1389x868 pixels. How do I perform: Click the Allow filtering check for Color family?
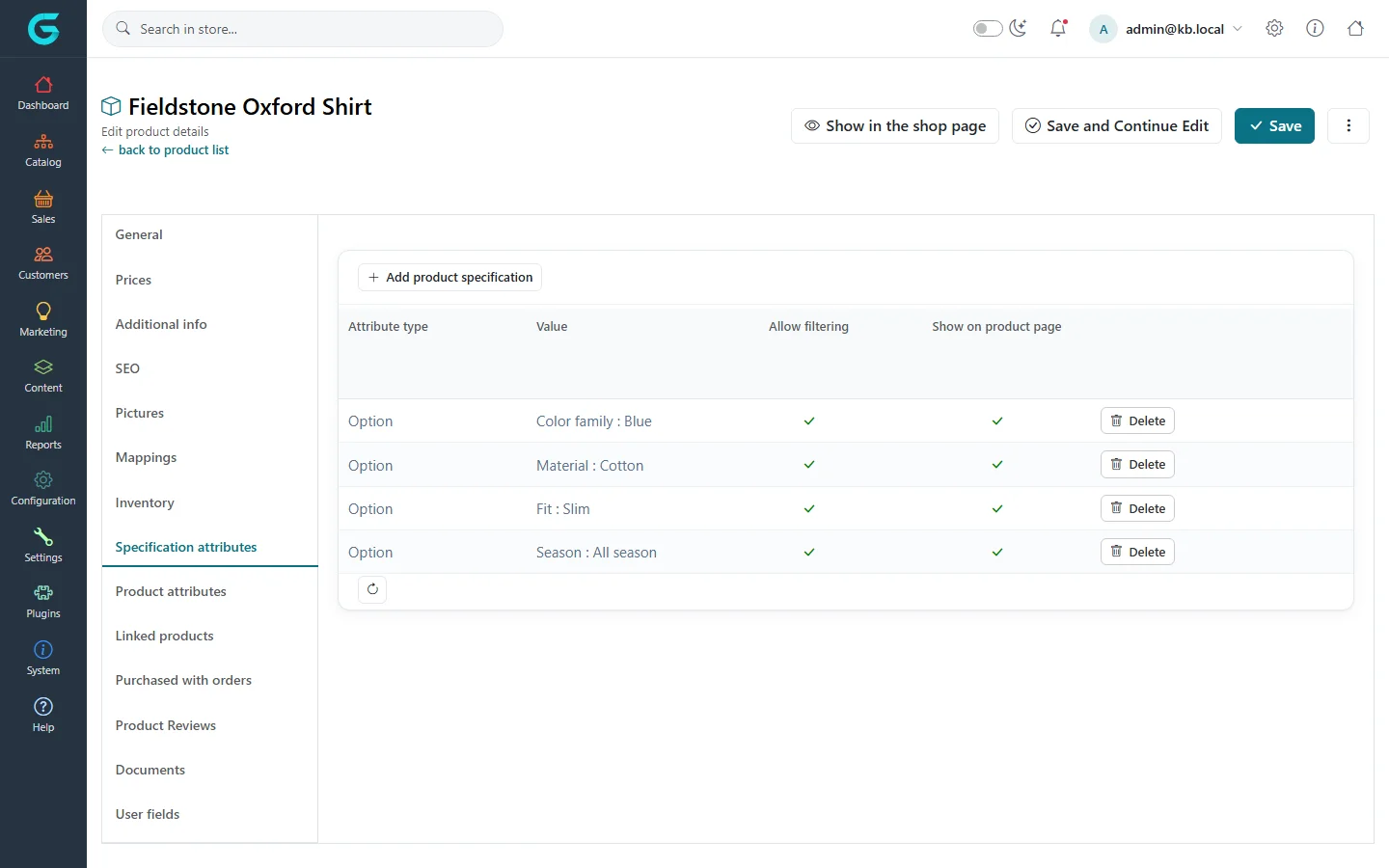click(809, 421)
